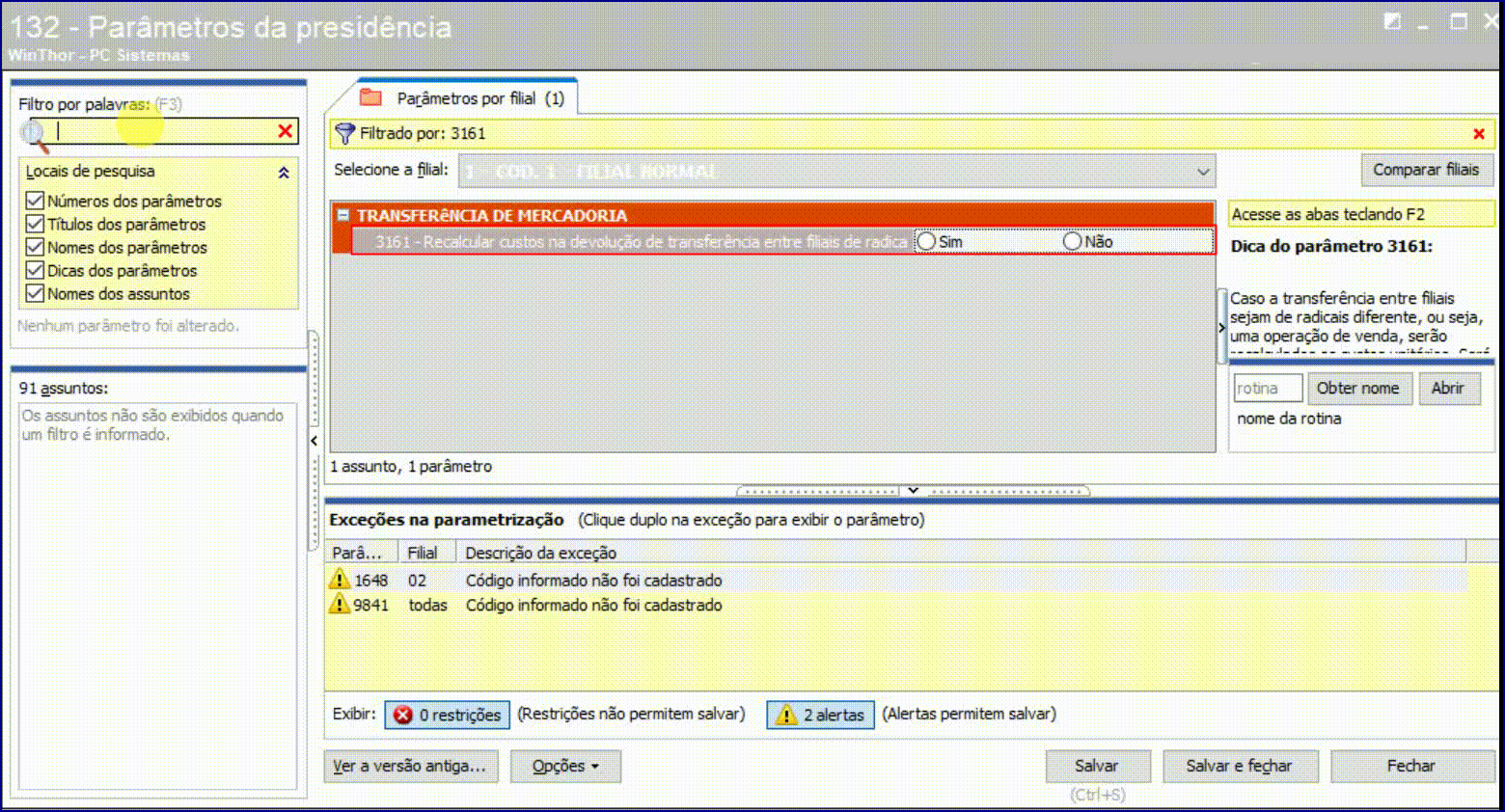Image resolution: width=1505 pixels, height=812 pixels.
Task: Select Sim for parameter 3161
Action: click(x=926, y=241)
